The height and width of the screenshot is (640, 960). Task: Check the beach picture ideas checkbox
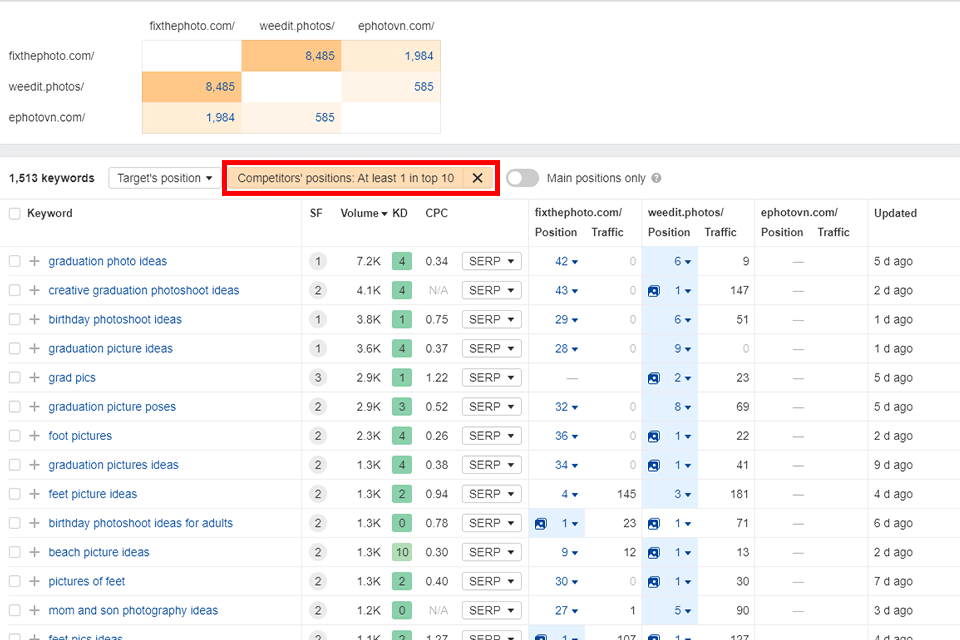(x=15, y=552)
